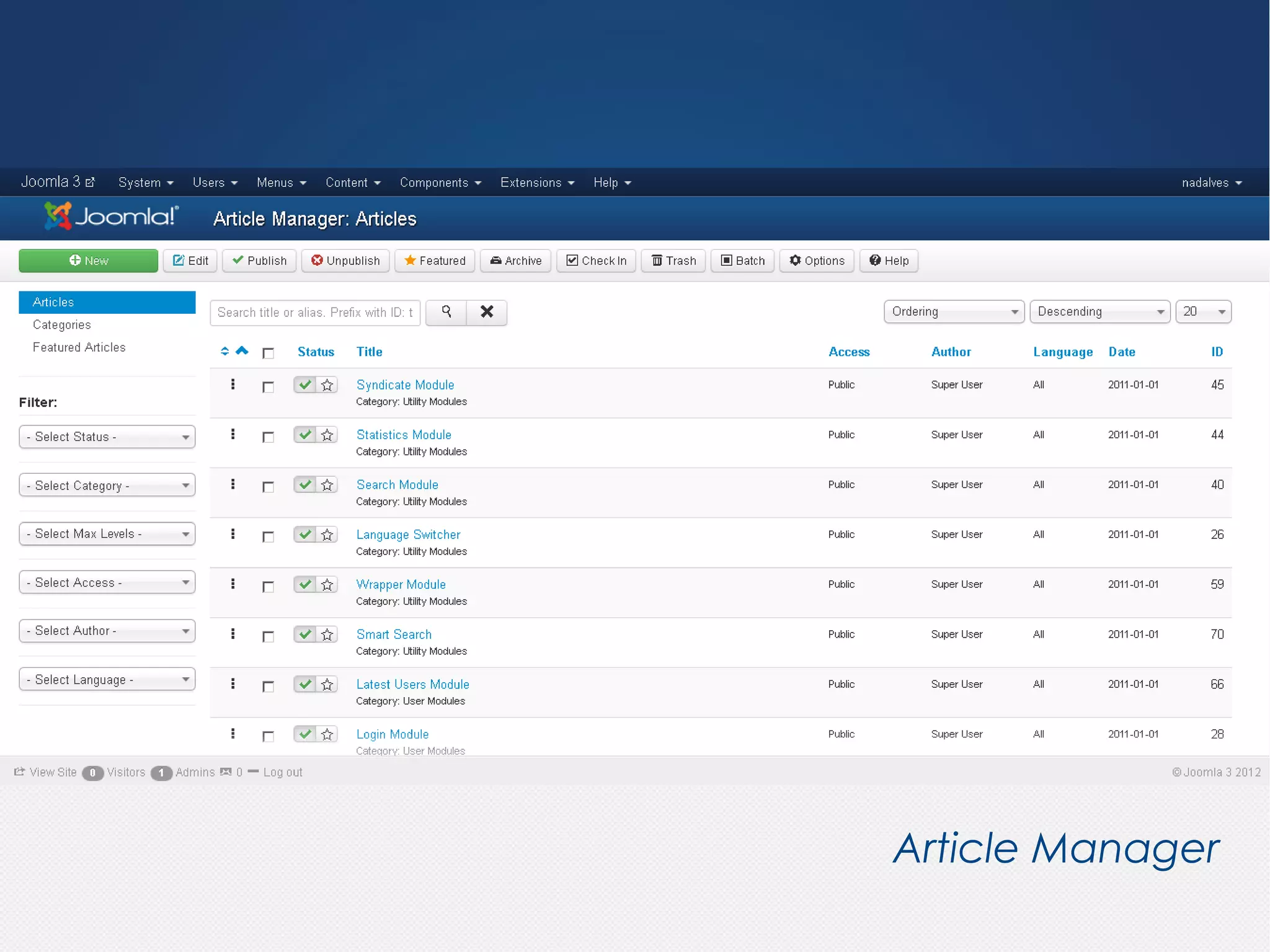Click published checkmark for Smart Search
This screenshot has width=1270, height=952.
pos(305,634)
